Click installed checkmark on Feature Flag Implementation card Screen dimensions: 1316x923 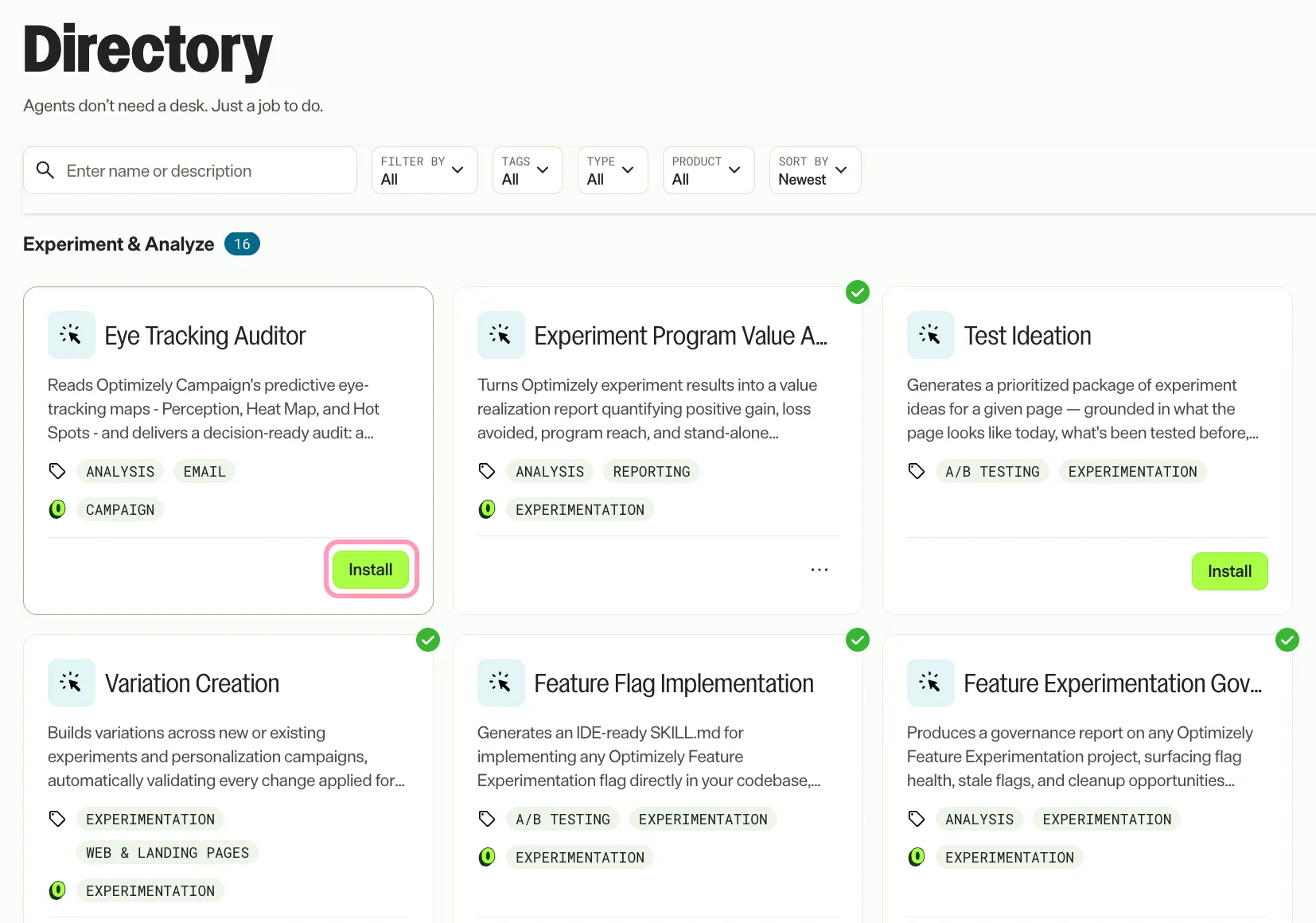click(858, 640)
